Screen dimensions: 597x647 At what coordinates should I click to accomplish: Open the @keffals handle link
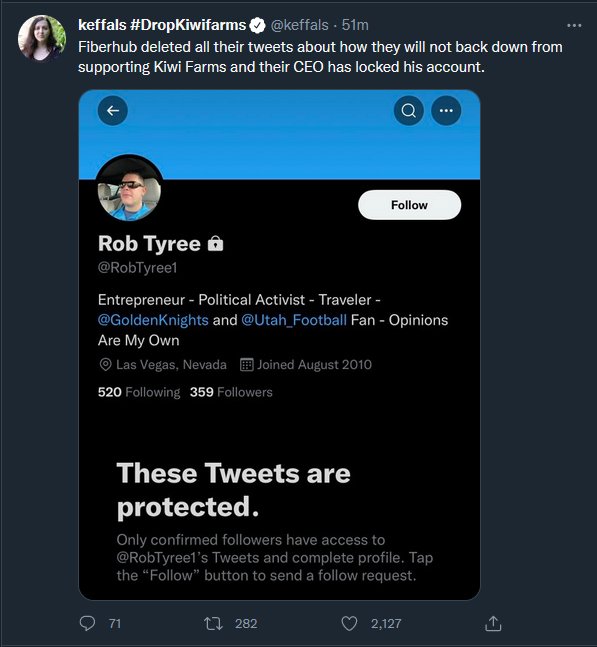(300, 25)
